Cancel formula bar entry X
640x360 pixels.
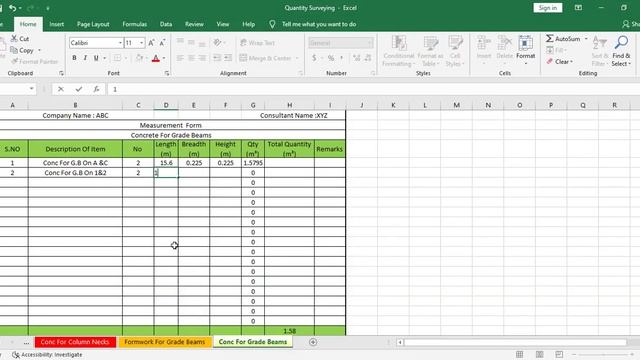tap(60, 89)
